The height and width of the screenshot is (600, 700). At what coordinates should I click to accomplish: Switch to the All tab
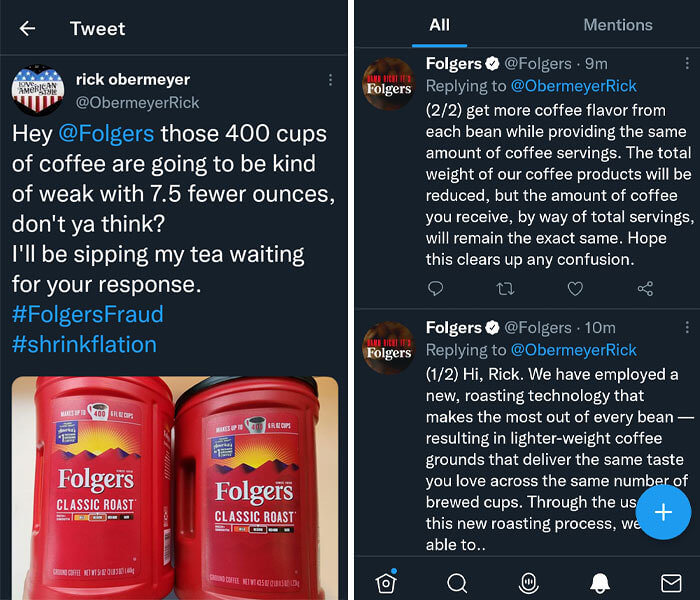439,25
